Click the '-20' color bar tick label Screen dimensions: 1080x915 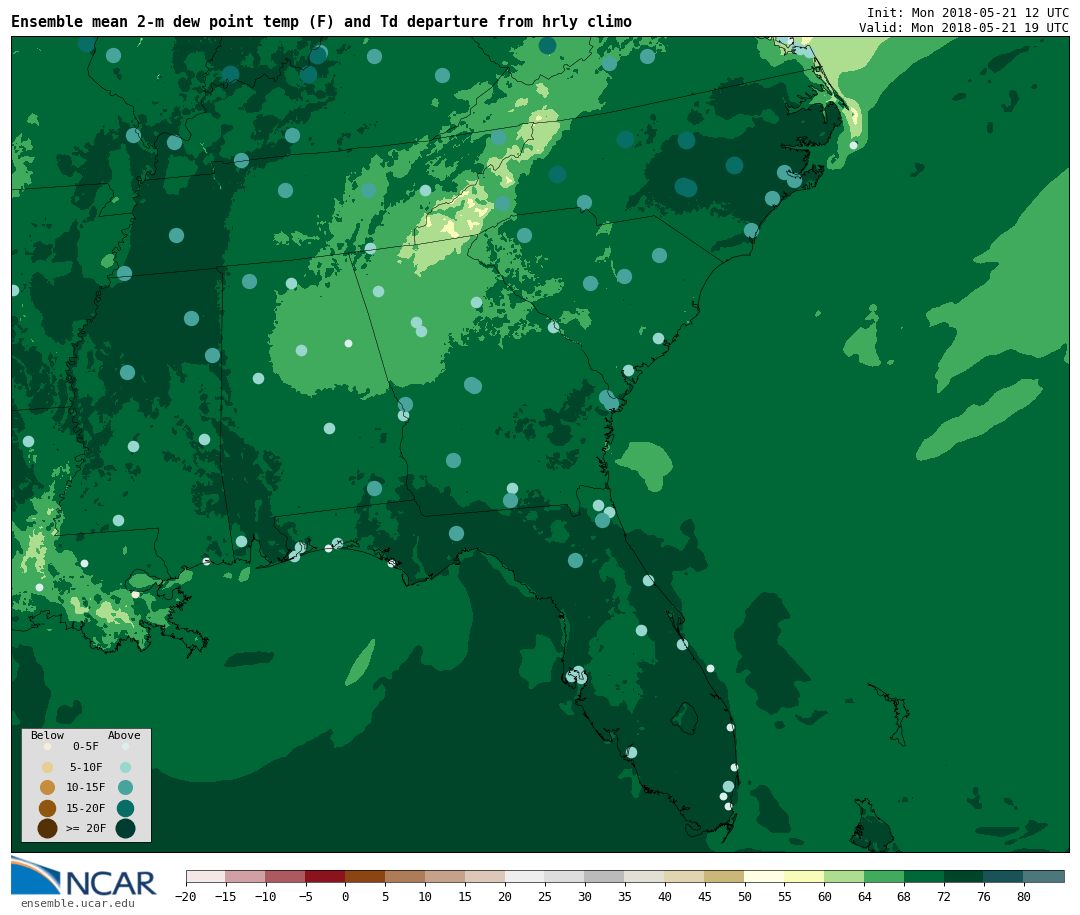click(186, 896)
